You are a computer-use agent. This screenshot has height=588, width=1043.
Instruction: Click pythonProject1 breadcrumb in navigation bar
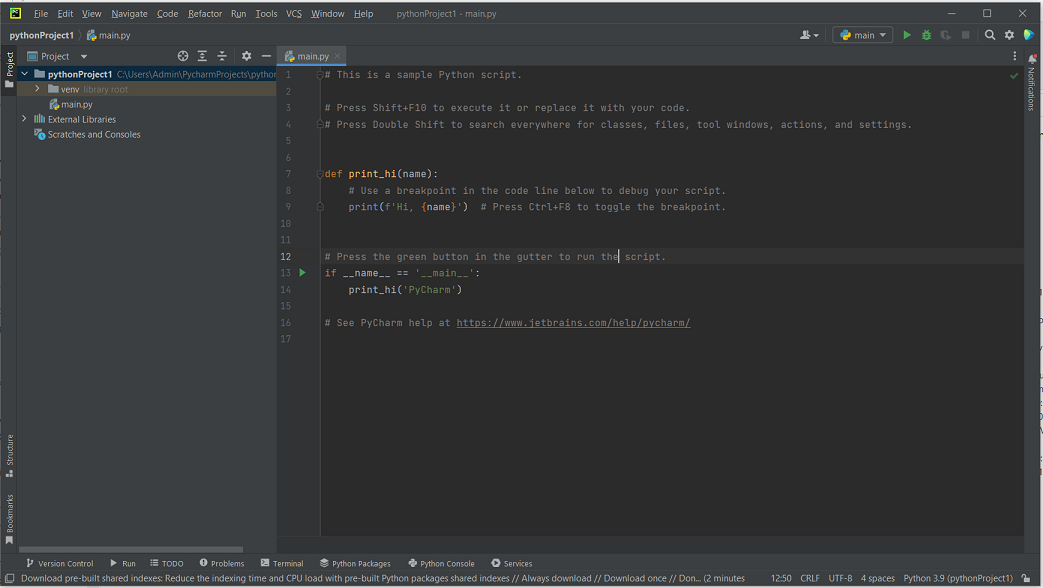[x=41, y=35]
